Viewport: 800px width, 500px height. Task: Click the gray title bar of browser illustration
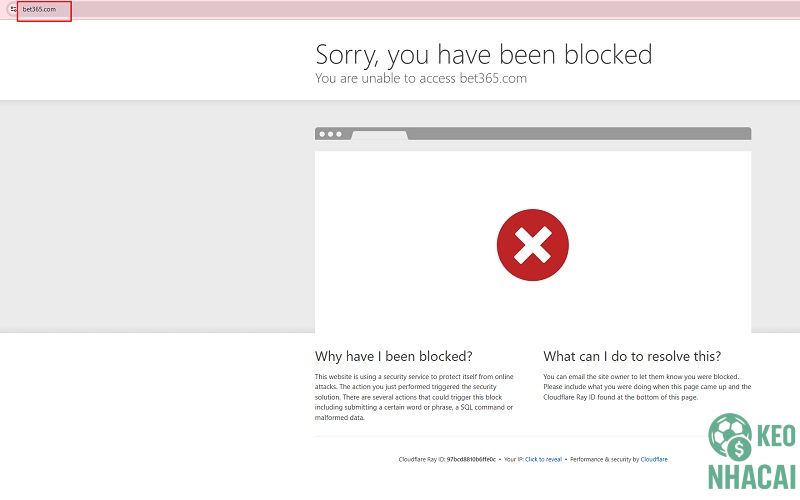click(x=580, y=134)
